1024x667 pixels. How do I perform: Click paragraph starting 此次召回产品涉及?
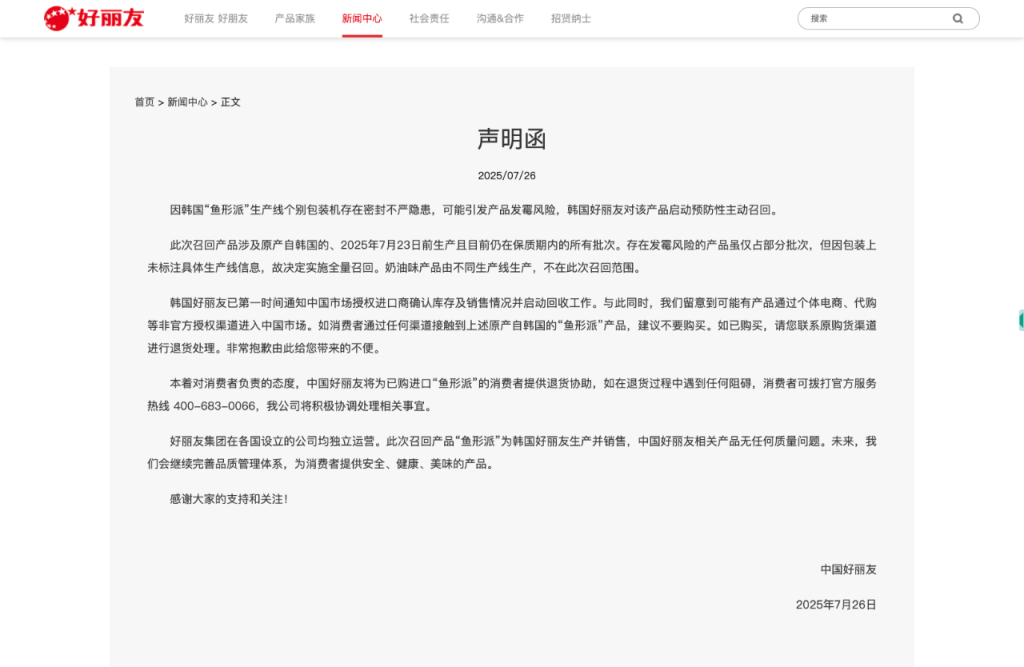coord(511,256)
